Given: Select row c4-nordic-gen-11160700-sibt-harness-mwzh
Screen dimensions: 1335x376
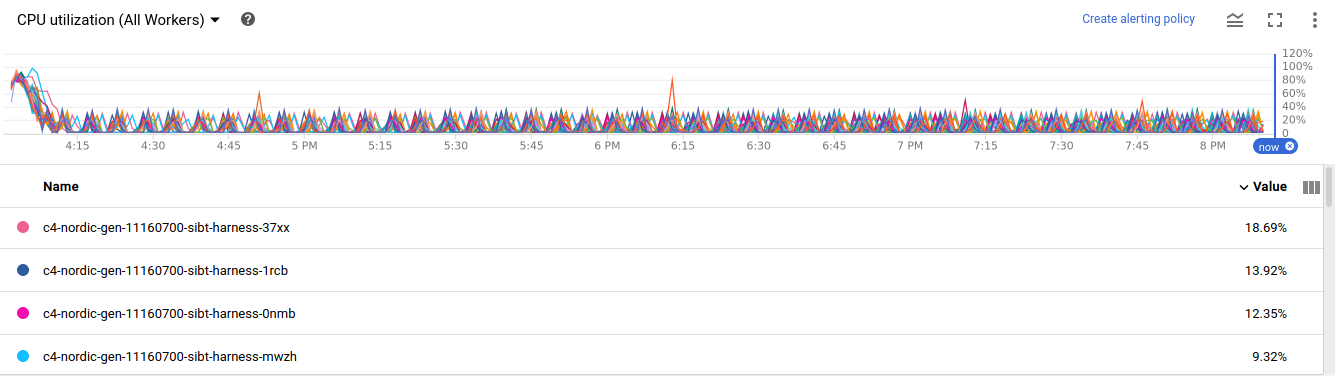Looking at the screenshot, I should pos(662,355).
